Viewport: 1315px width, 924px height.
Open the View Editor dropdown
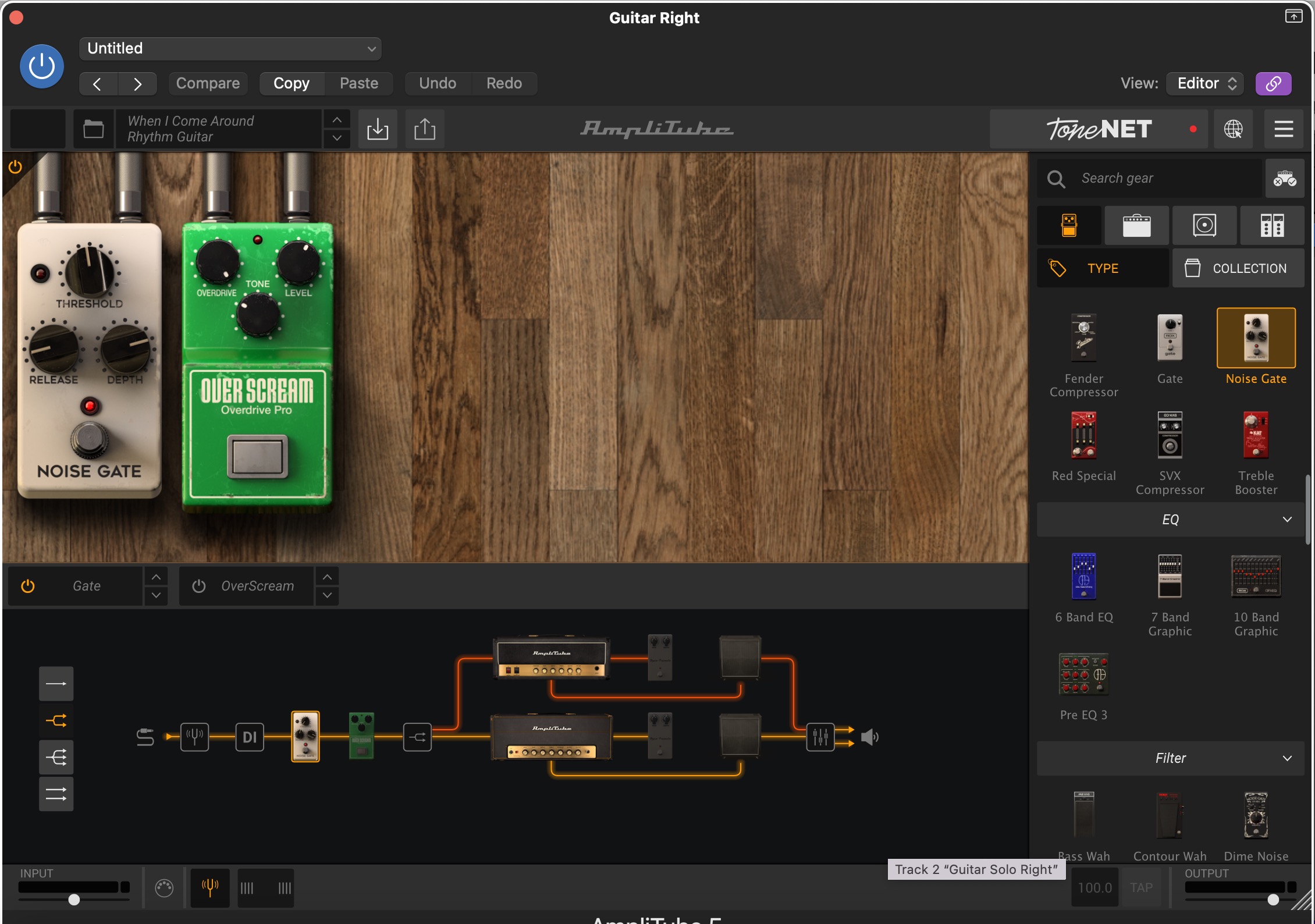tap(1205, 84)
